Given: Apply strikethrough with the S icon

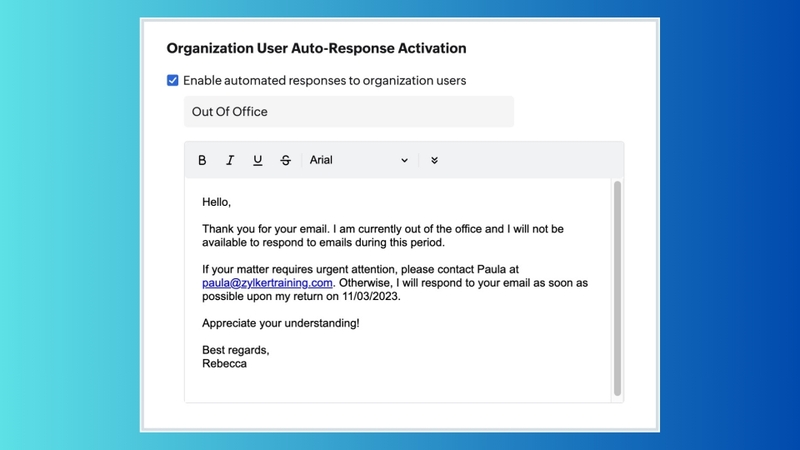Looking at the screenshot, I should click(x=285, y=160).
